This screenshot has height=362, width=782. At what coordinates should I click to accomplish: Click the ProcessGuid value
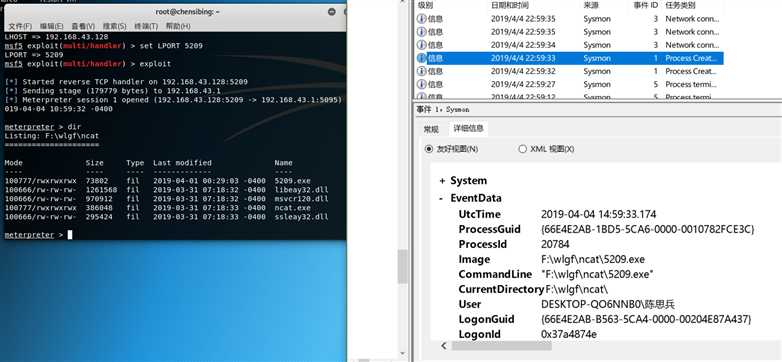point(647,229)
